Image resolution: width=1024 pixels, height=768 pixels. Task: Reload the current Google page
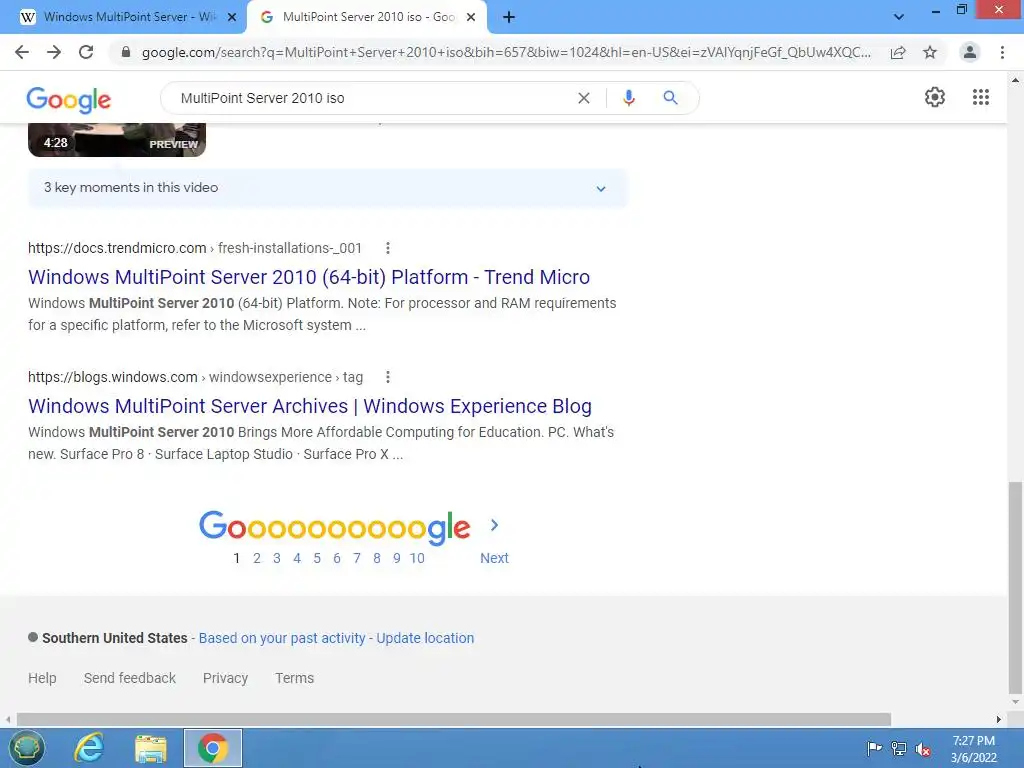[86, 52]
